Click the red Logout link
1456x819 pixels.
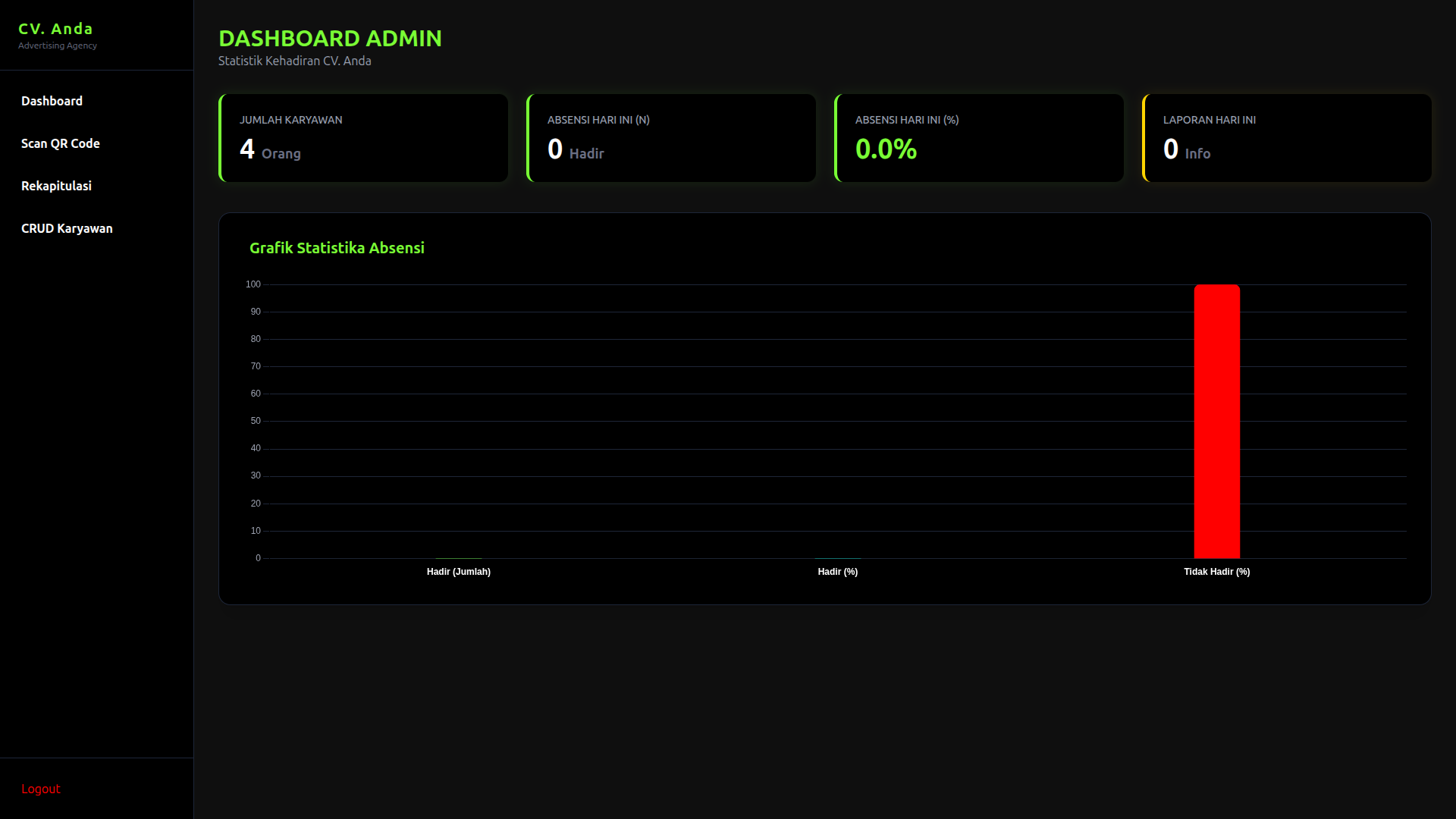pos(41,789)
